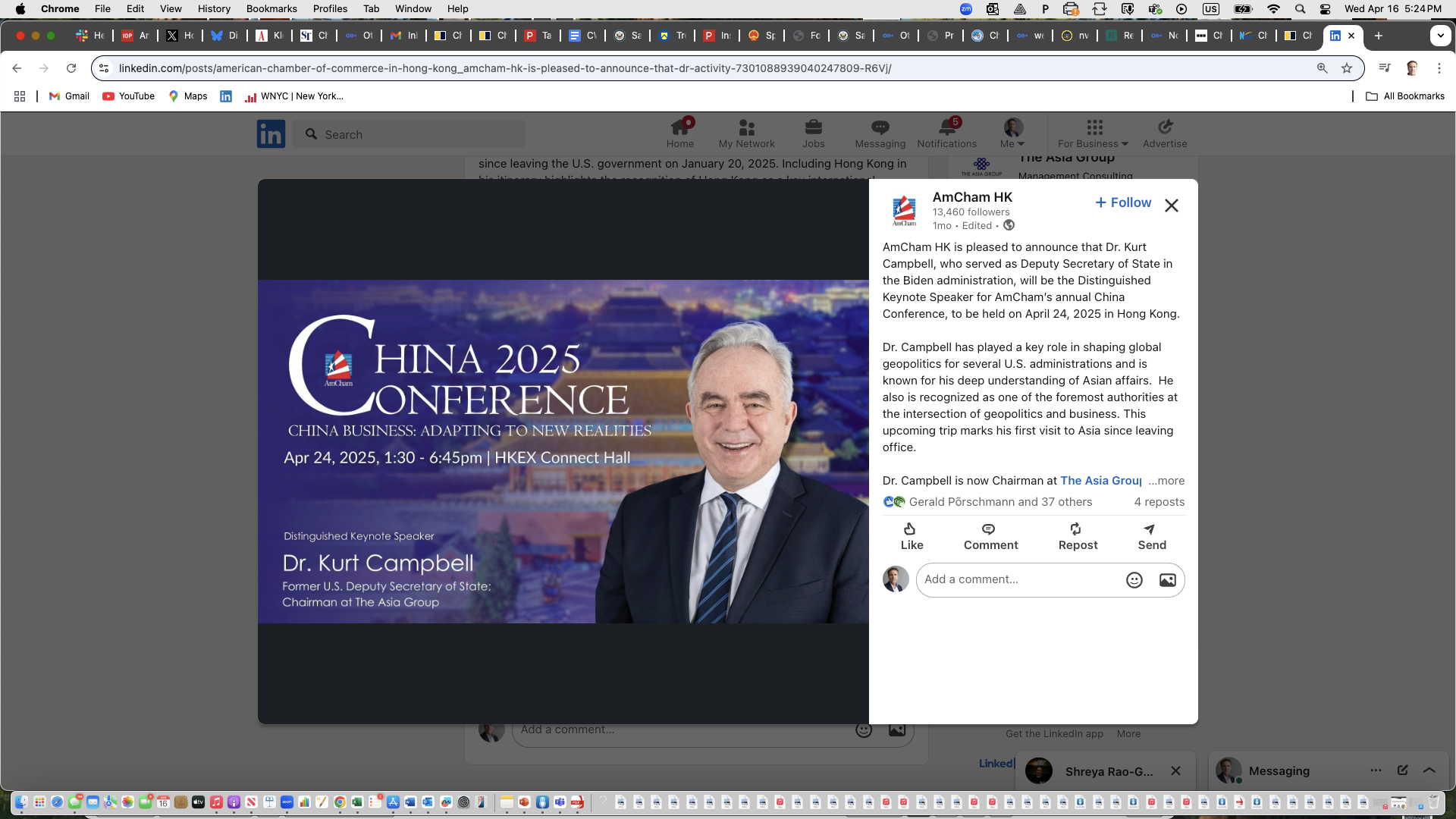The image size is (1456, 819).
Task: Open Chrome zoom control in address bar
Action: pyautogui.click(x=1322, y=68)
